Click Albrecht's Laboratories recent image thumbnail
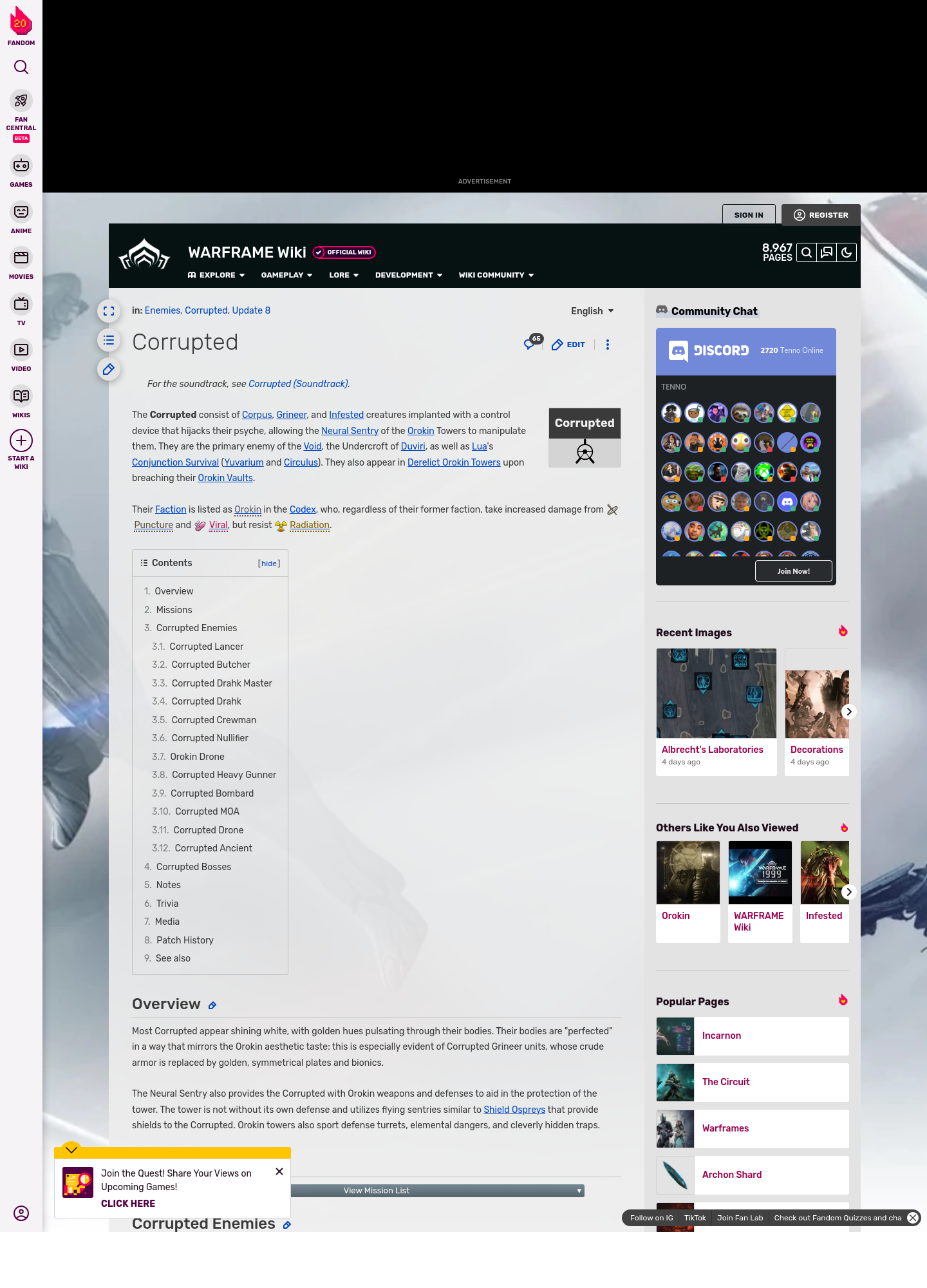 tap(716, 693)
